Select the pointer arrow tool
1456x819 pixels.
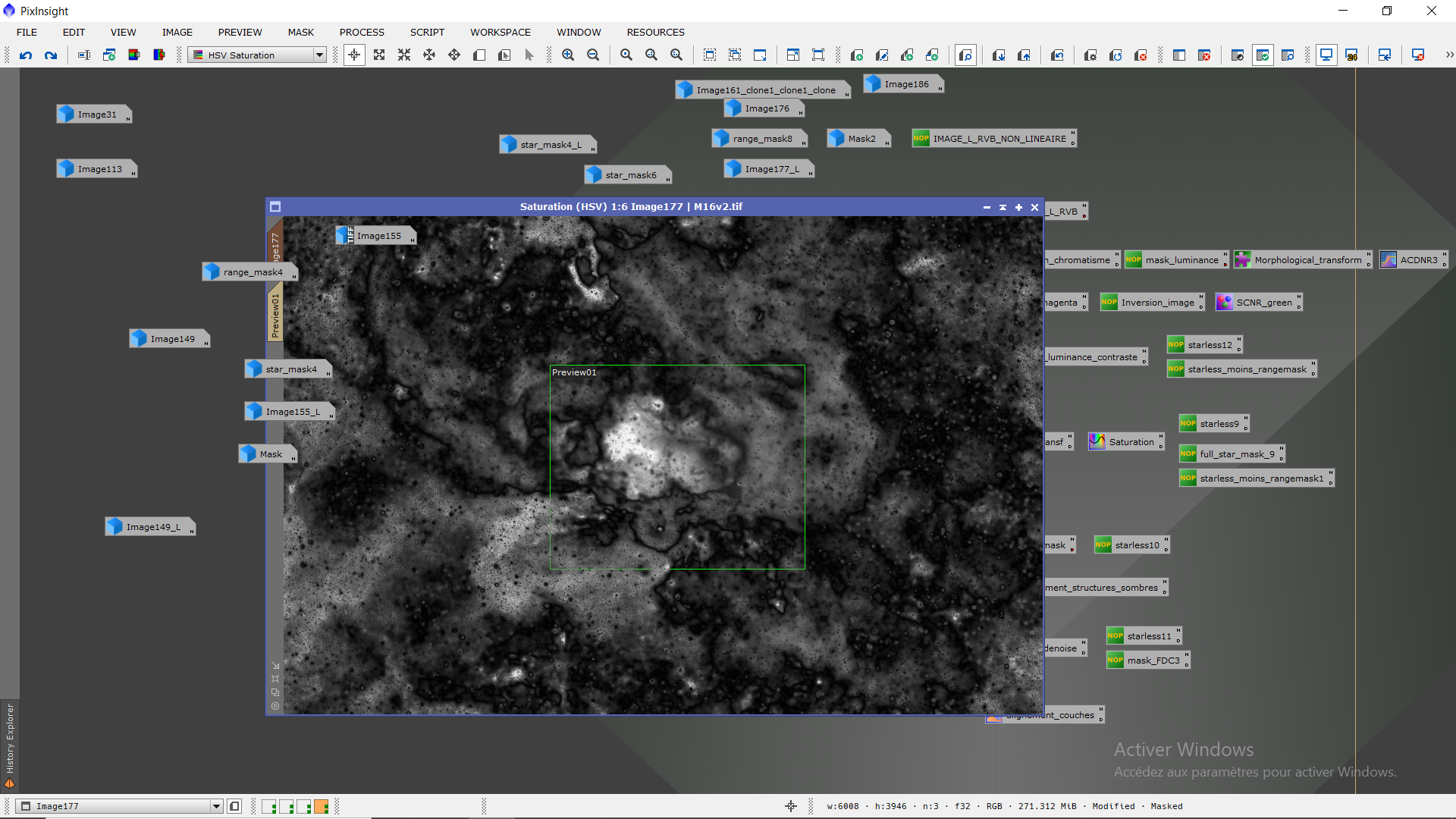pos(529,55)
